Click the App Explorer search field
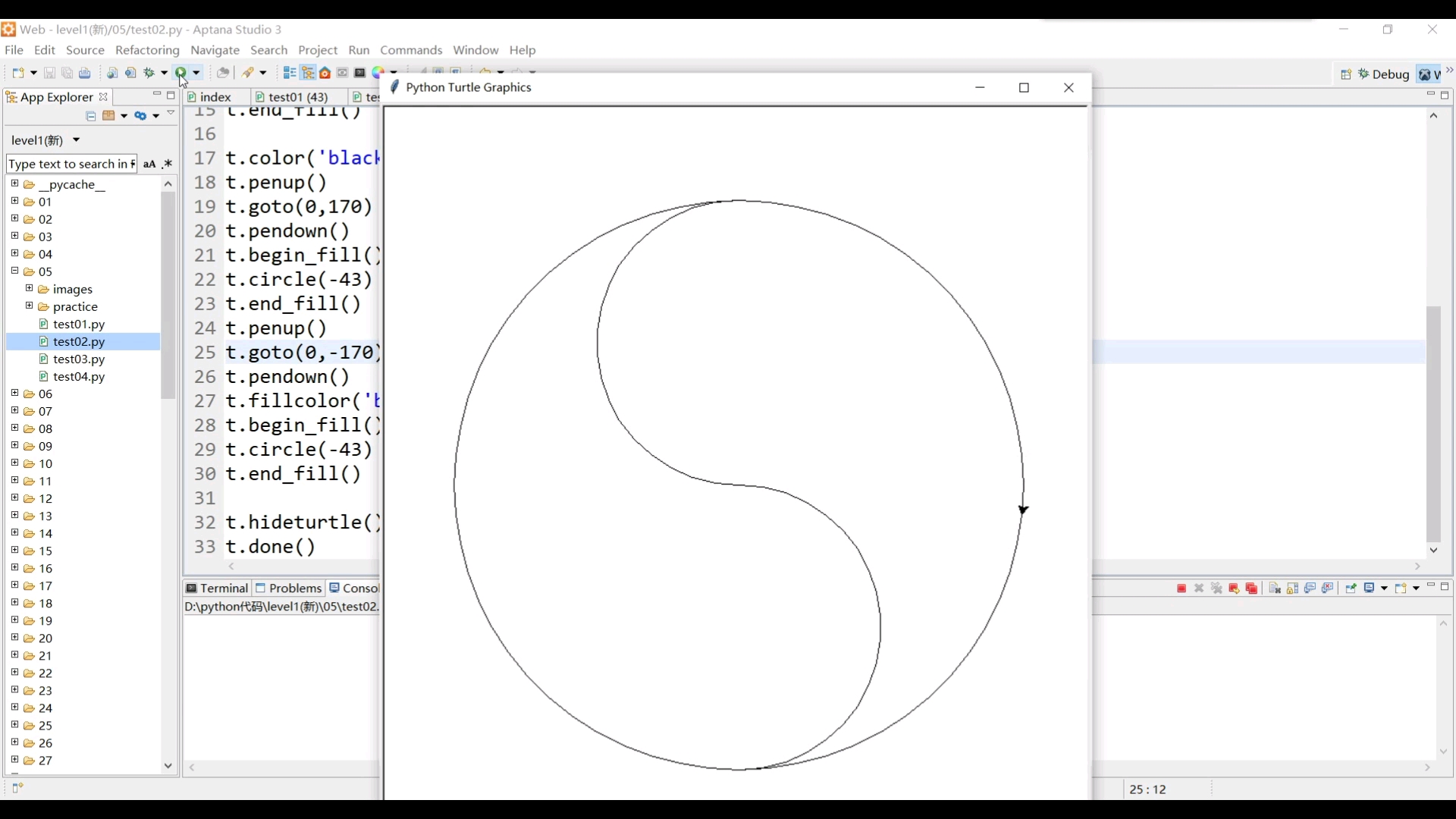This screenshot has height=819, width=1456. tap(70, 164)
